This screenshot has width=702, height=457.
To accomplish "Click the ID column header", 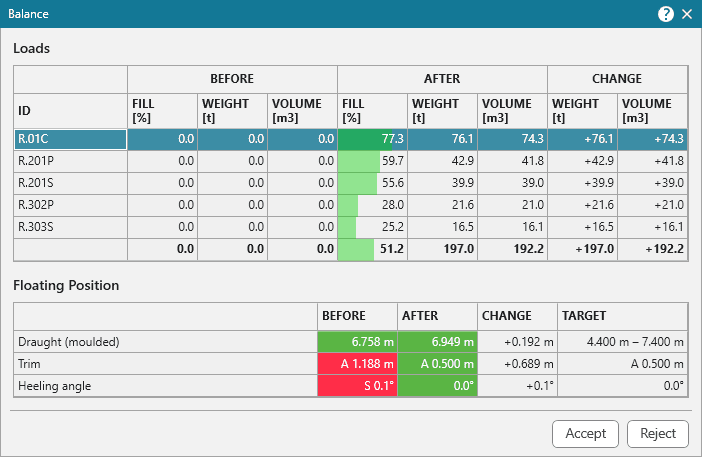I will coord(70,111).
